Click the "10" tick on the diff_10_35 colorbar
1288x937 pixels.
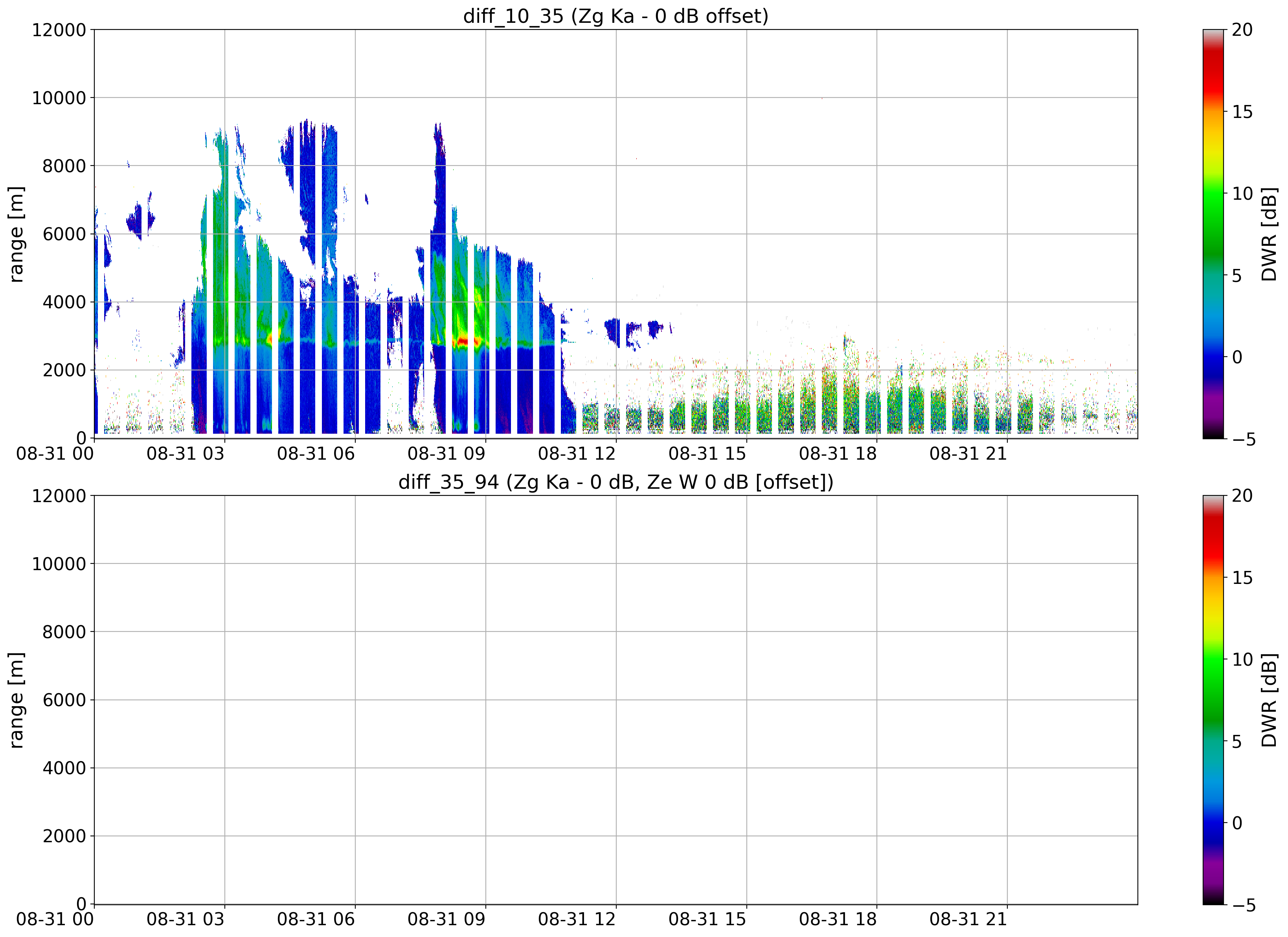[x=1242, y=193]
